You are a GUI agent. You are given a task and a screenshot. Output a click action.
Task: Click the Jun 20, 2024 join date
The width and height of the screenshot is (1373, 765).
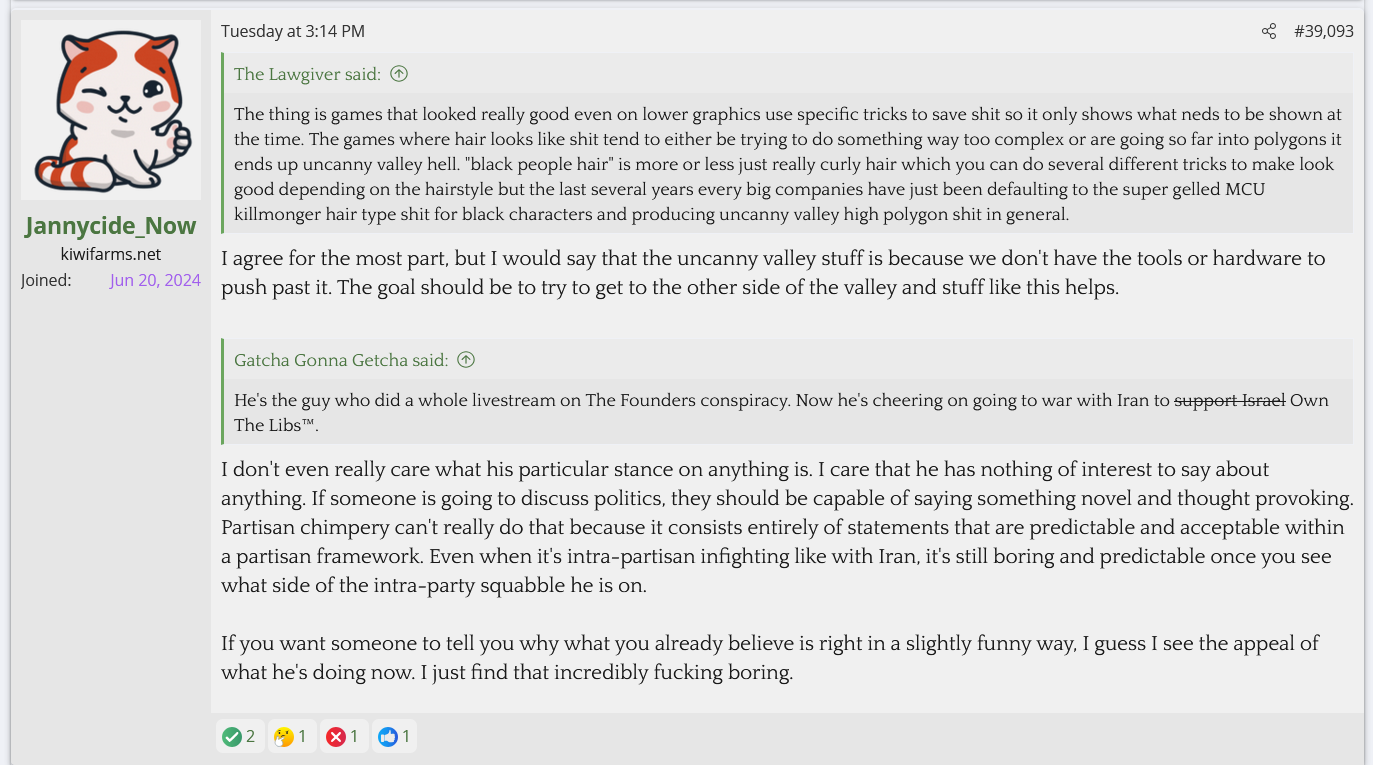pyautogui.click(x=155, y=280)
